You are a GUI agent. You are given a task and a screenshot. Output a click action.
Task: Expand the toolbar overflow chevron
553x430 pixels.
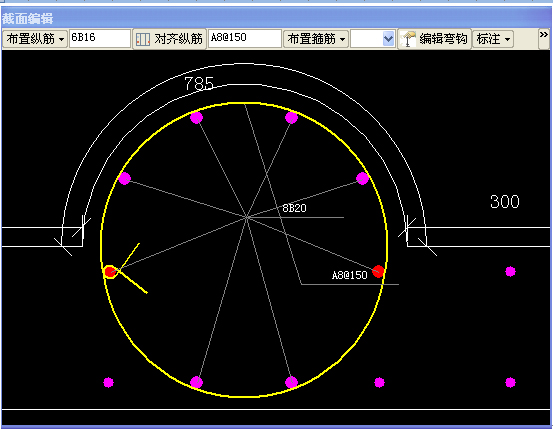click(543, 35)
